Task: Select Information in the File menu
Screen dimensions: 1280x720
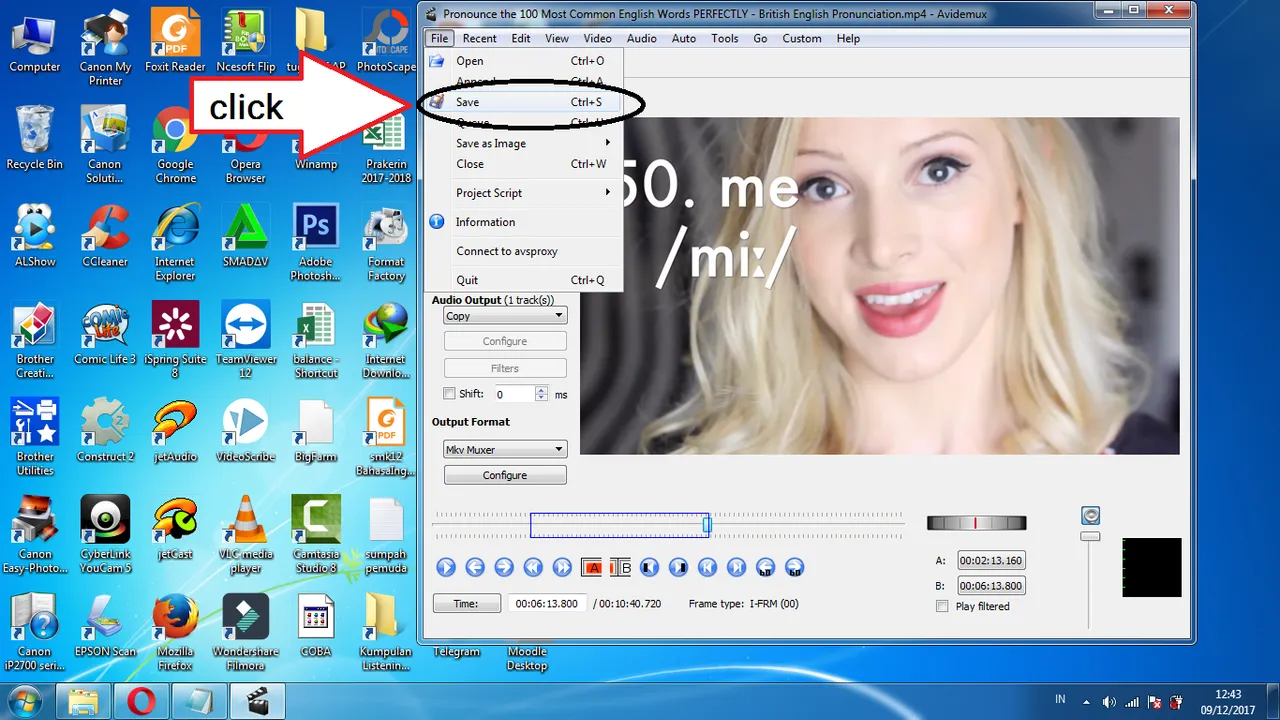Action: click(x=524, y=222)
